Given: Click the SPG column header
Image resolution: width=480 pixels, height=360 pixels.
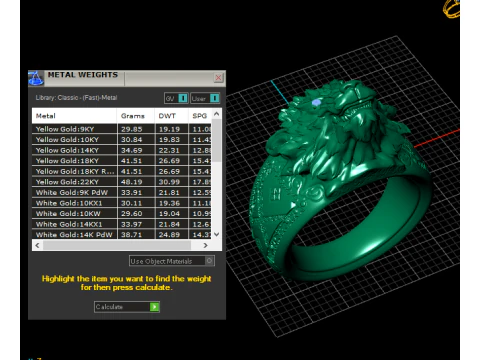Looking at the screenshot, I should pyautogui.click(x=200, y=116).
